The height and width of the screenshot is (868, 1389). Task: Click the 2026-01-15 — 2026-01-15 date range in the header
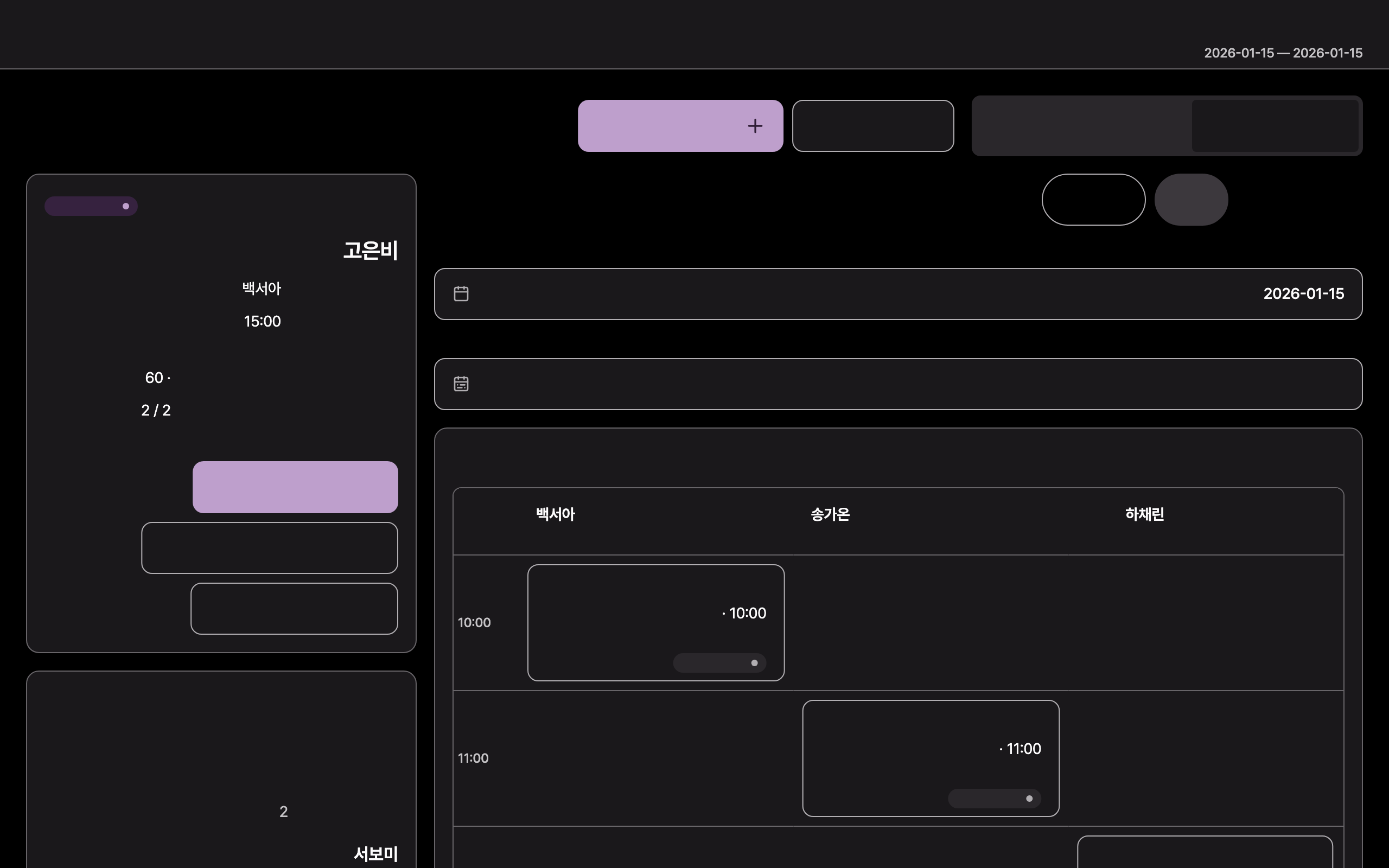1283,53
